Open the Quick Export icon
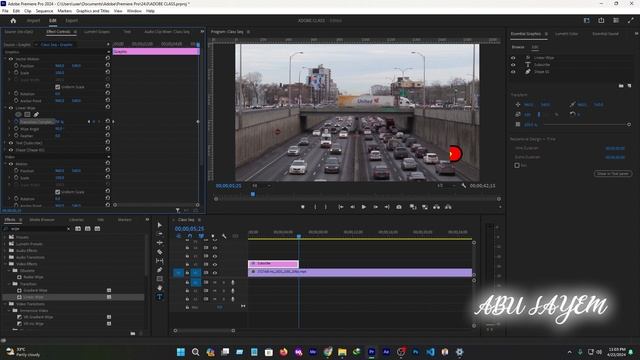Viewport: 640px width, 360px height. [601, 20]
